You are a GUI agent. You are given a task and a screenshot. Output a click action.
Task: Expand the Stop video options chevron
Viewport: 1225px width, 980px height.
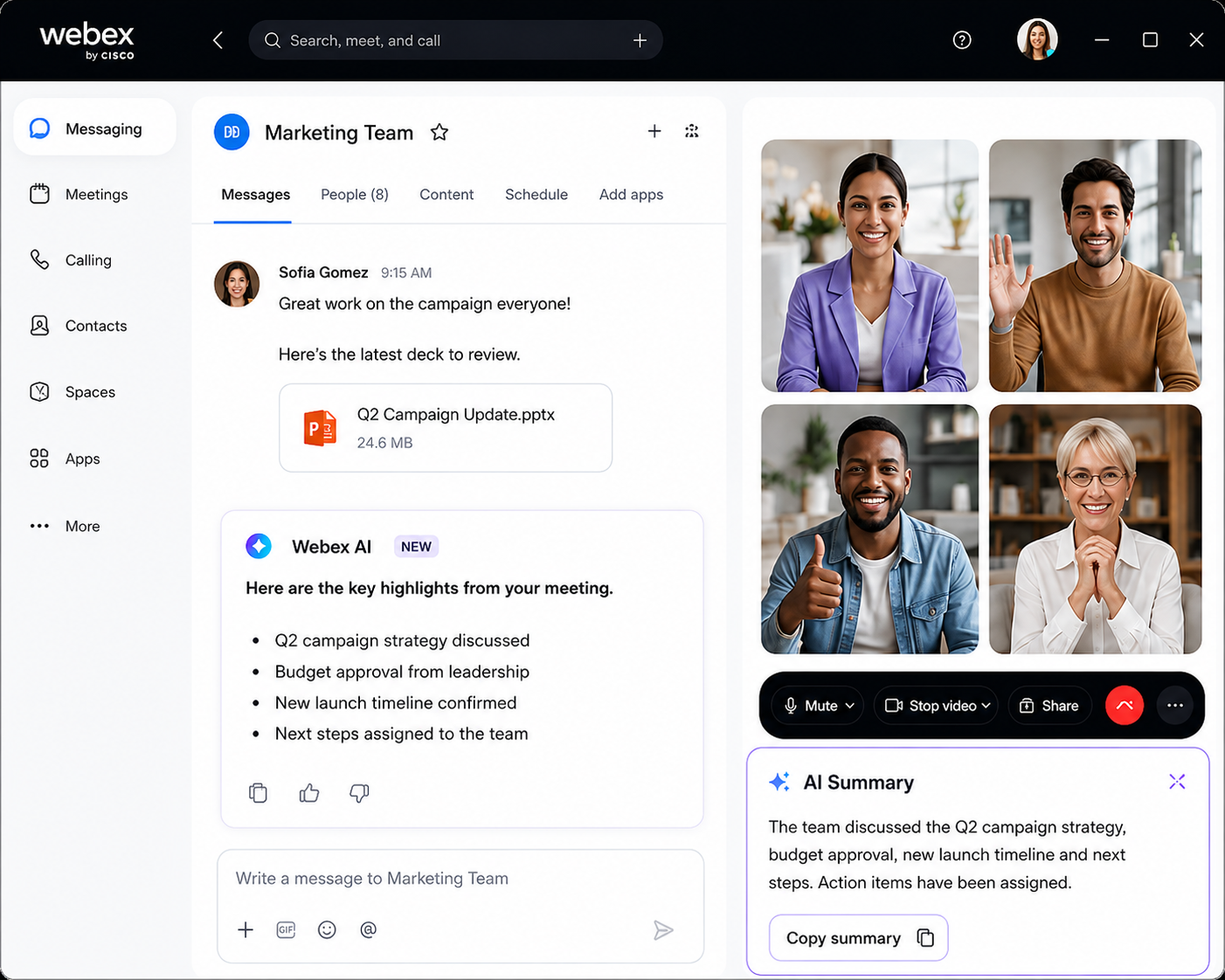tap(986, 706)
